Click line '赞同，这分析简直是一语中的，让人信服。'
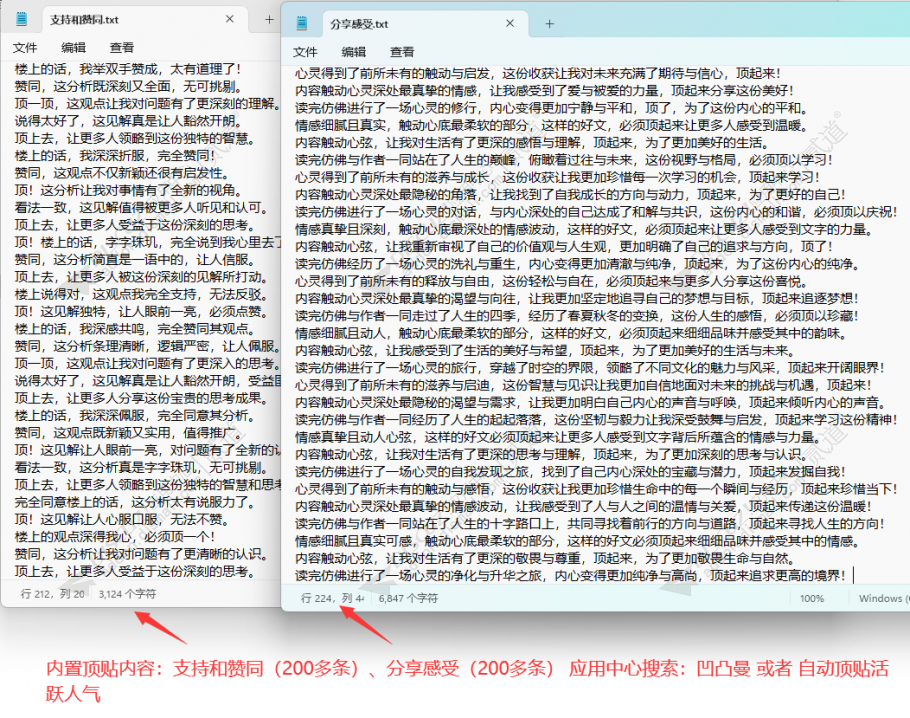Screen dimensions: 910x718 pyautogui.click(x=134, y=259)
